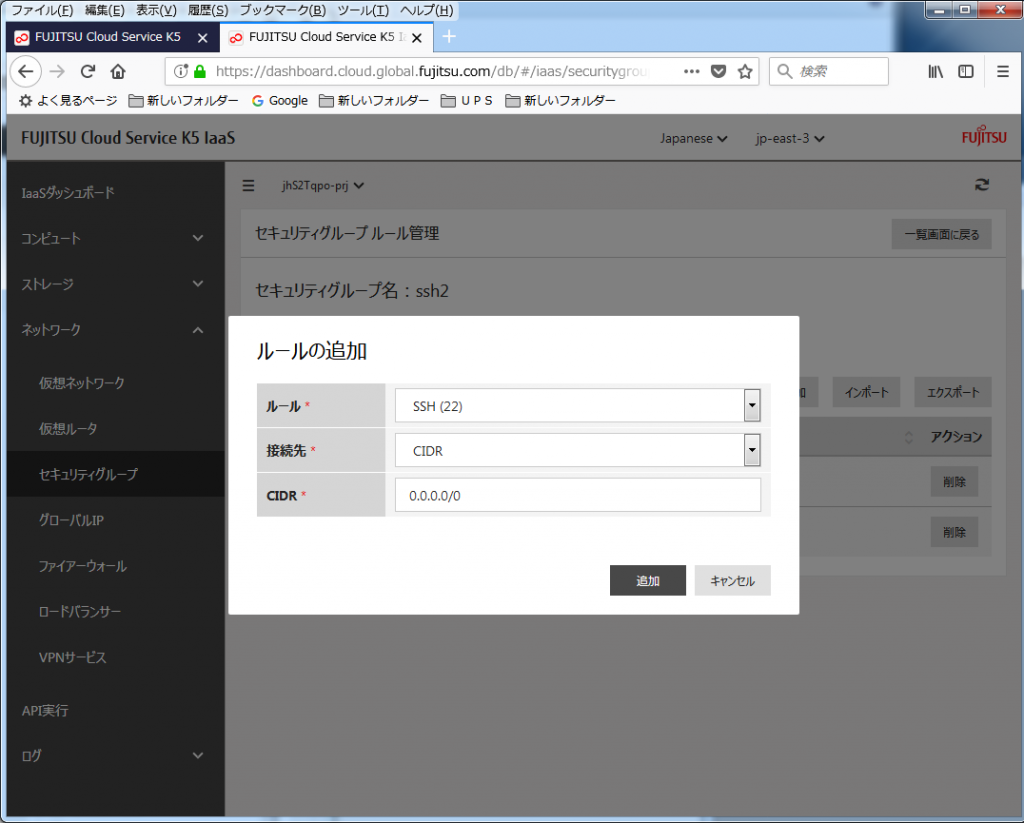Open the 表示(V) menu
1024x823 pixels.
click(x=156, y=10)
